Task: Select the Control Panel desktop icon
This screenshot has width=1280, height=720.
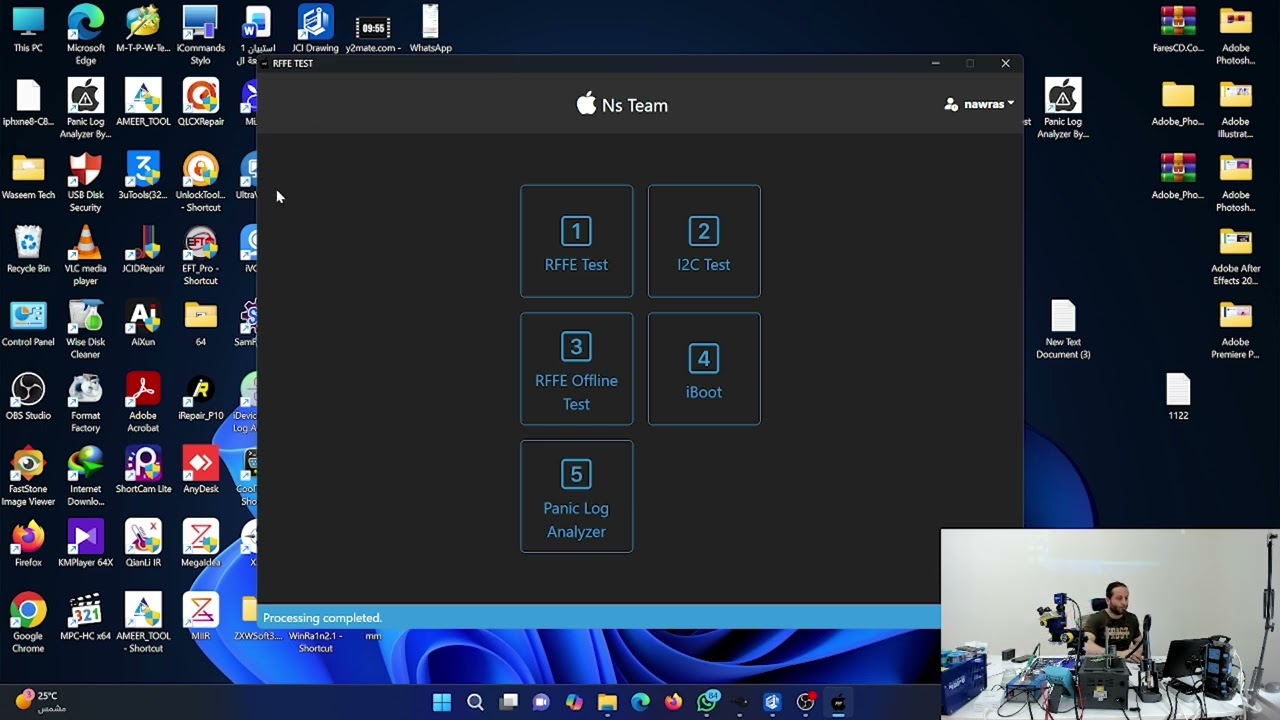Action: pos(28,324)
